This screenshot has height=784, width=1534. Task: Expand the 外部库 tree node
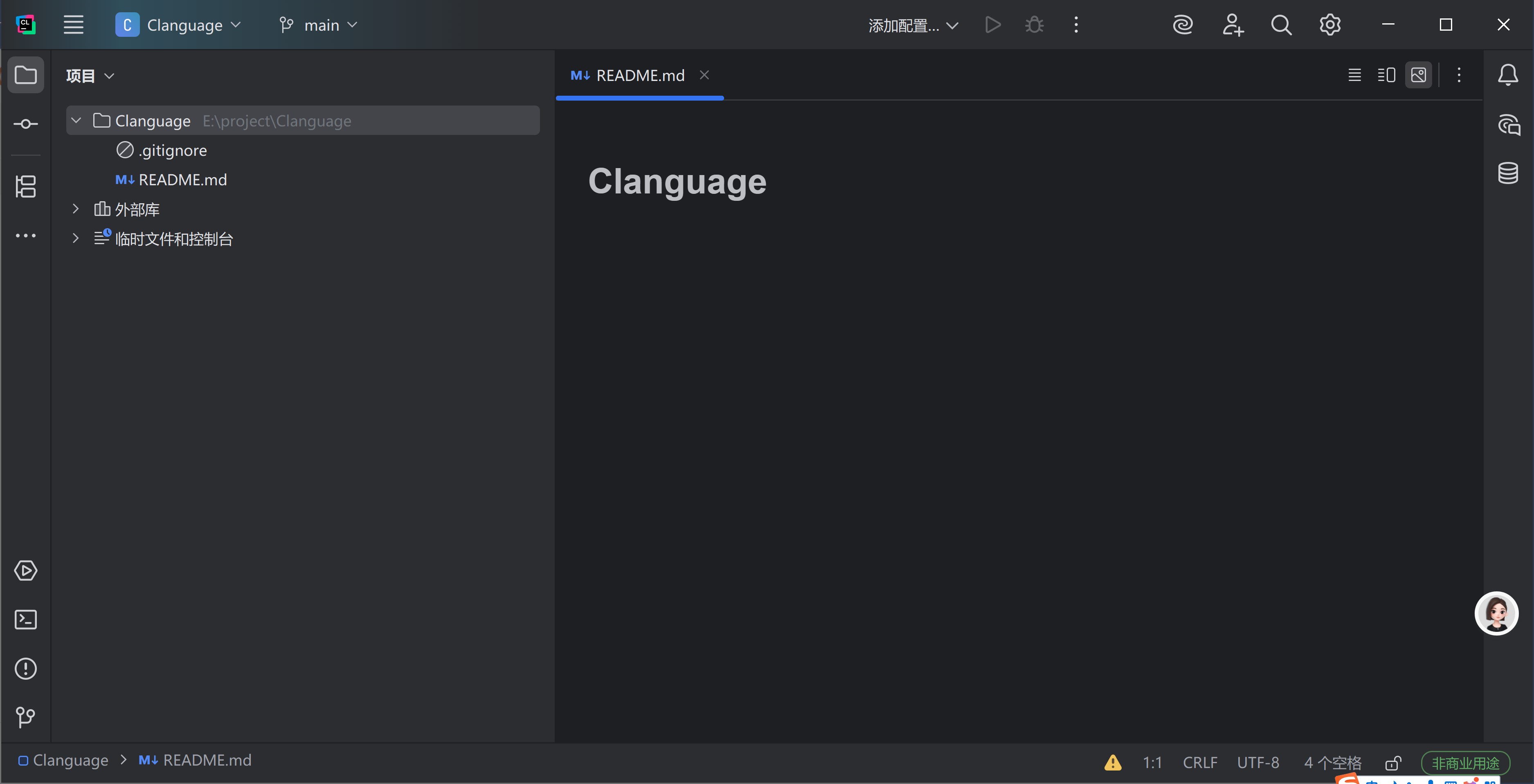75,209
